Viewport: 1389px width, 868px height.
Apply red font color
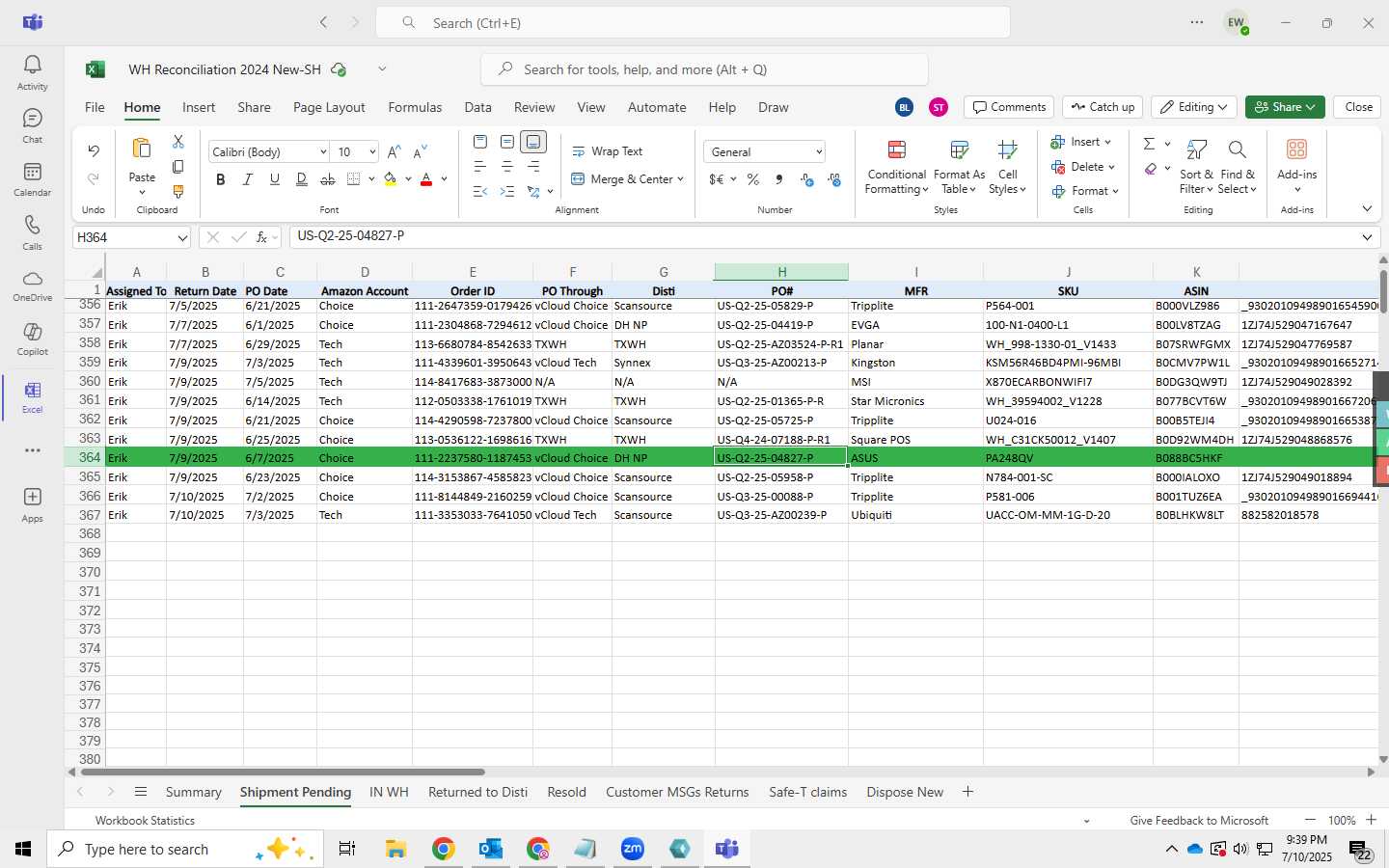coord(426,179)
